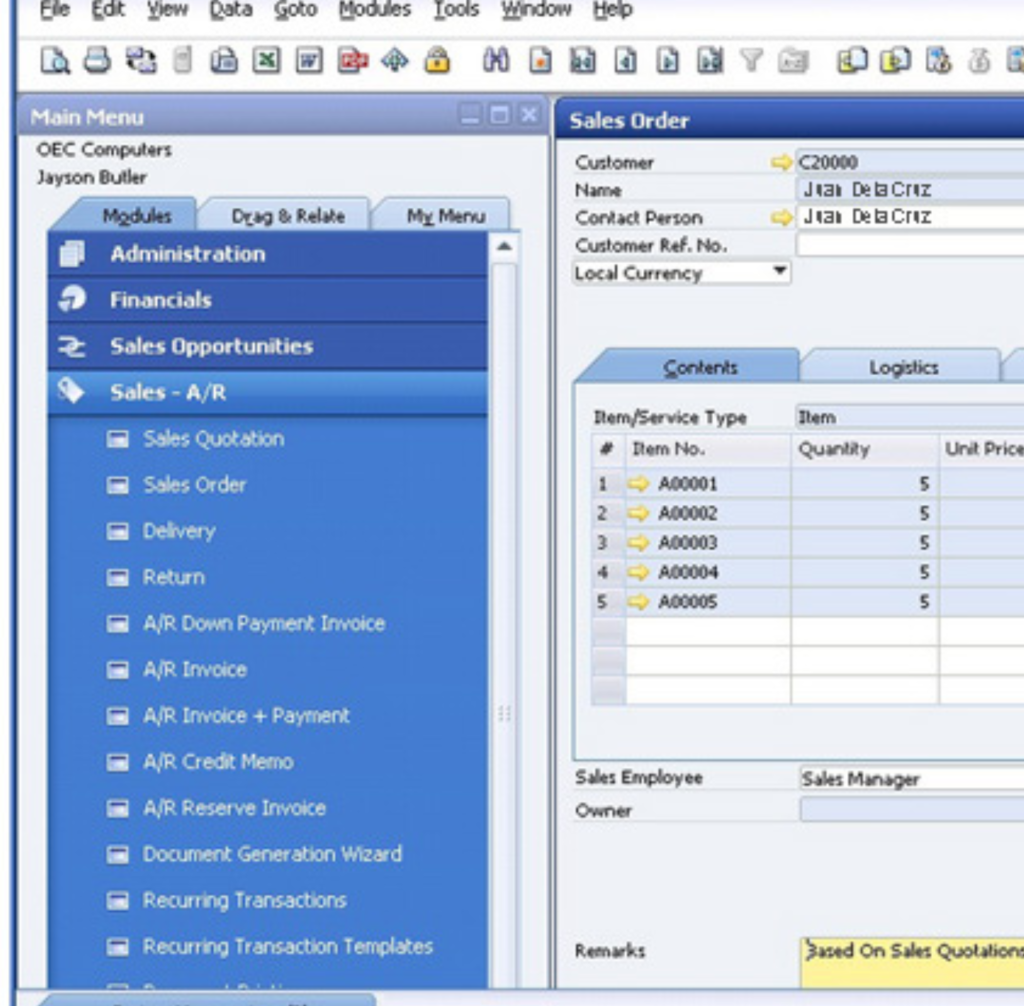The image size is (1024, 1006).
Task: Open Contact Person link arrow
Action: click(781, 218)
